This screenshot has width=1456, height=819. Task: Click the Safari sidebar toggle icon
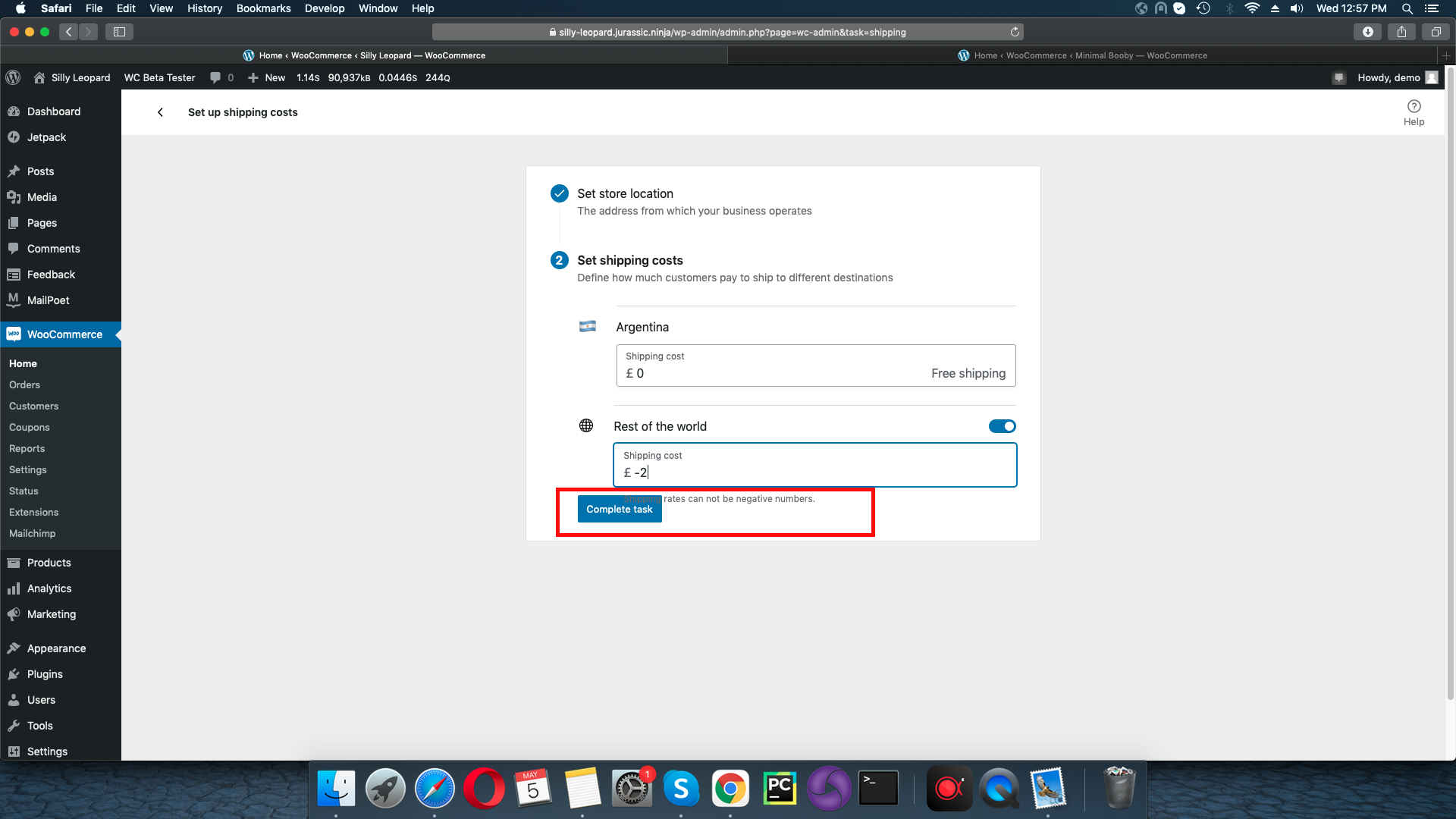[x=119, y=32]
